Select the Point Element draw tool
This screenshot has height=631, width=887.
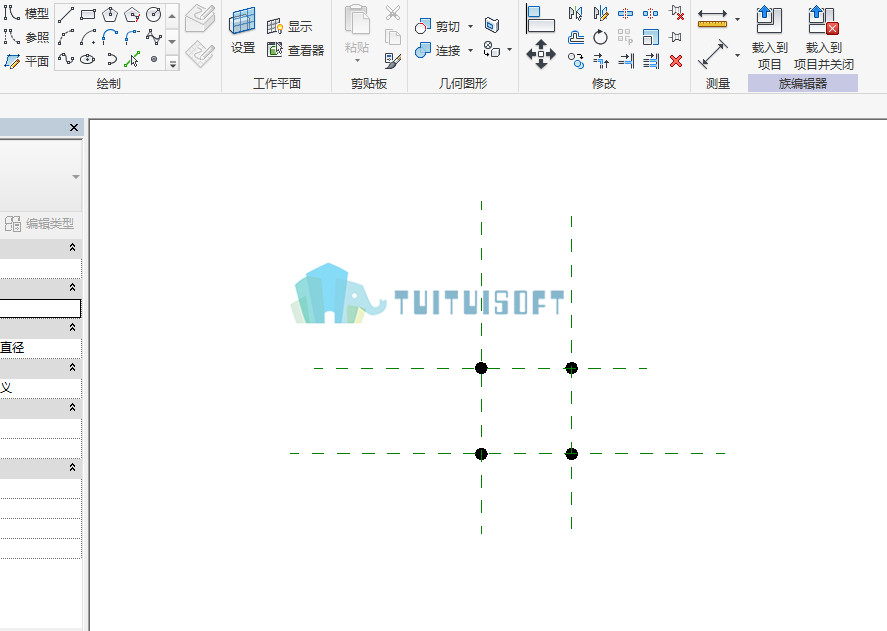pos(153,59)
